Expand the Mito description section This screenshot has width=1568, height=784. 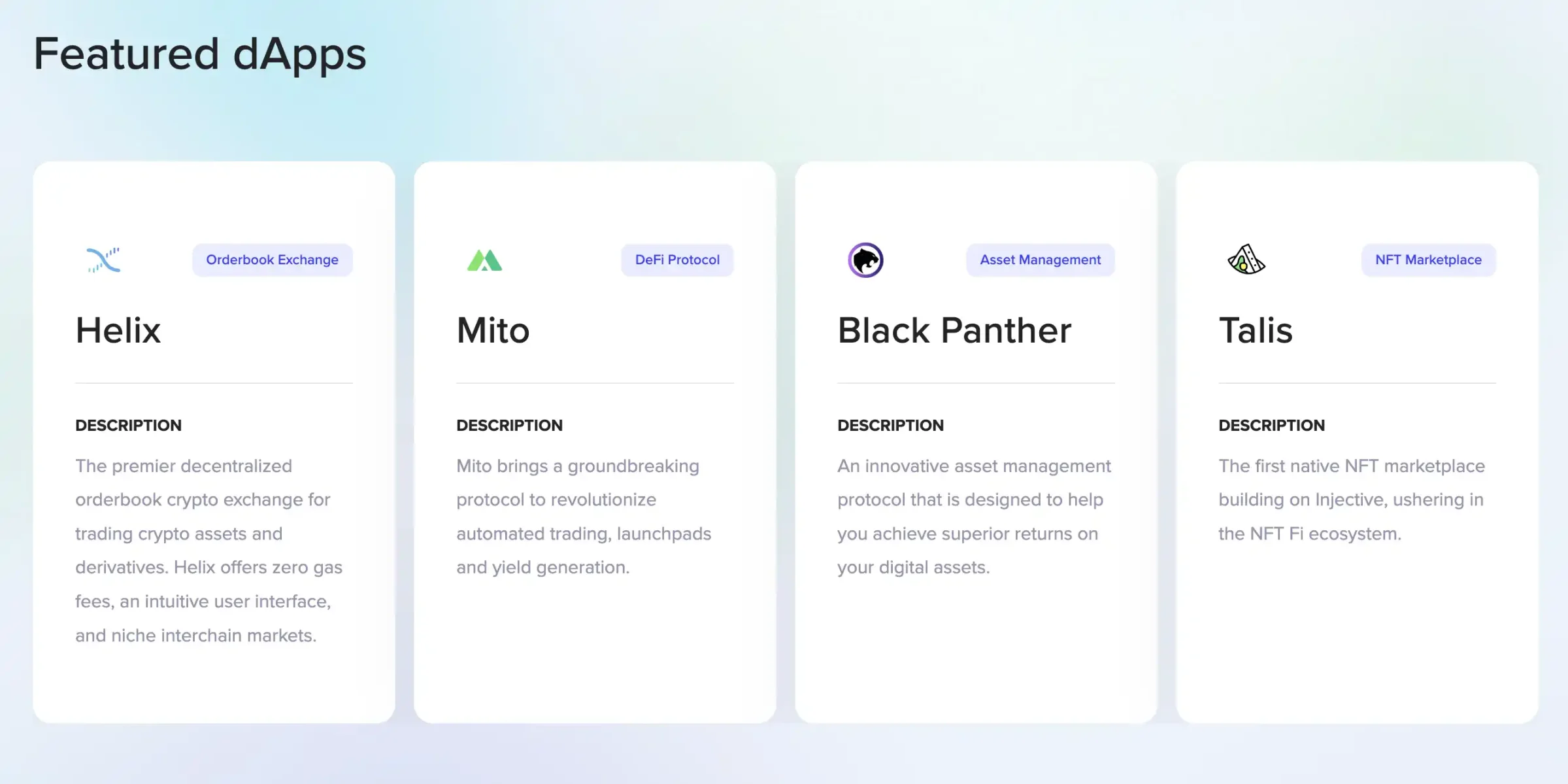[509, 425]
